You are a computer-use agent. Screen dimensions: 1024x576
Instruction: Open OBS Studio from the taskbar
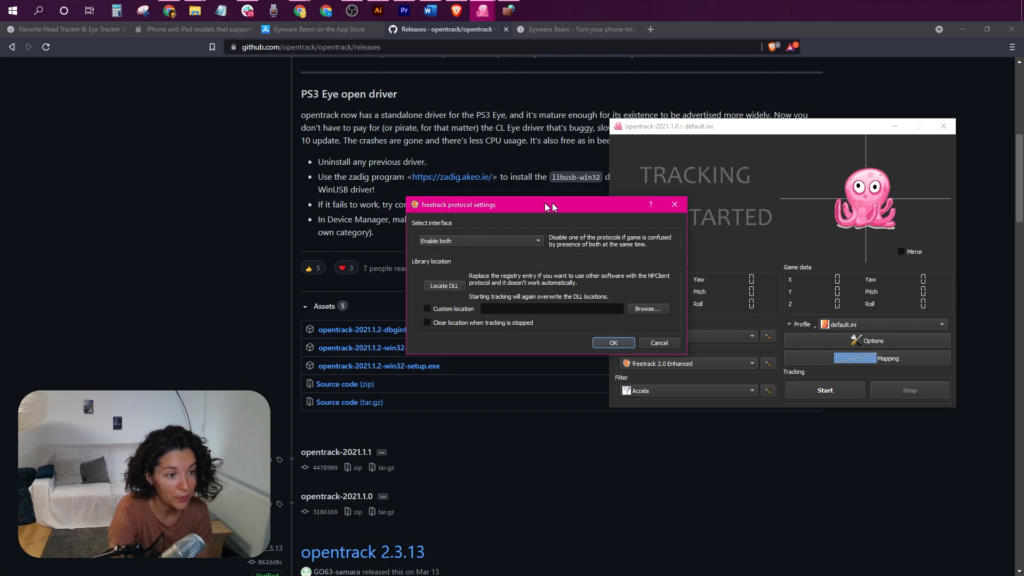point(352,10)
